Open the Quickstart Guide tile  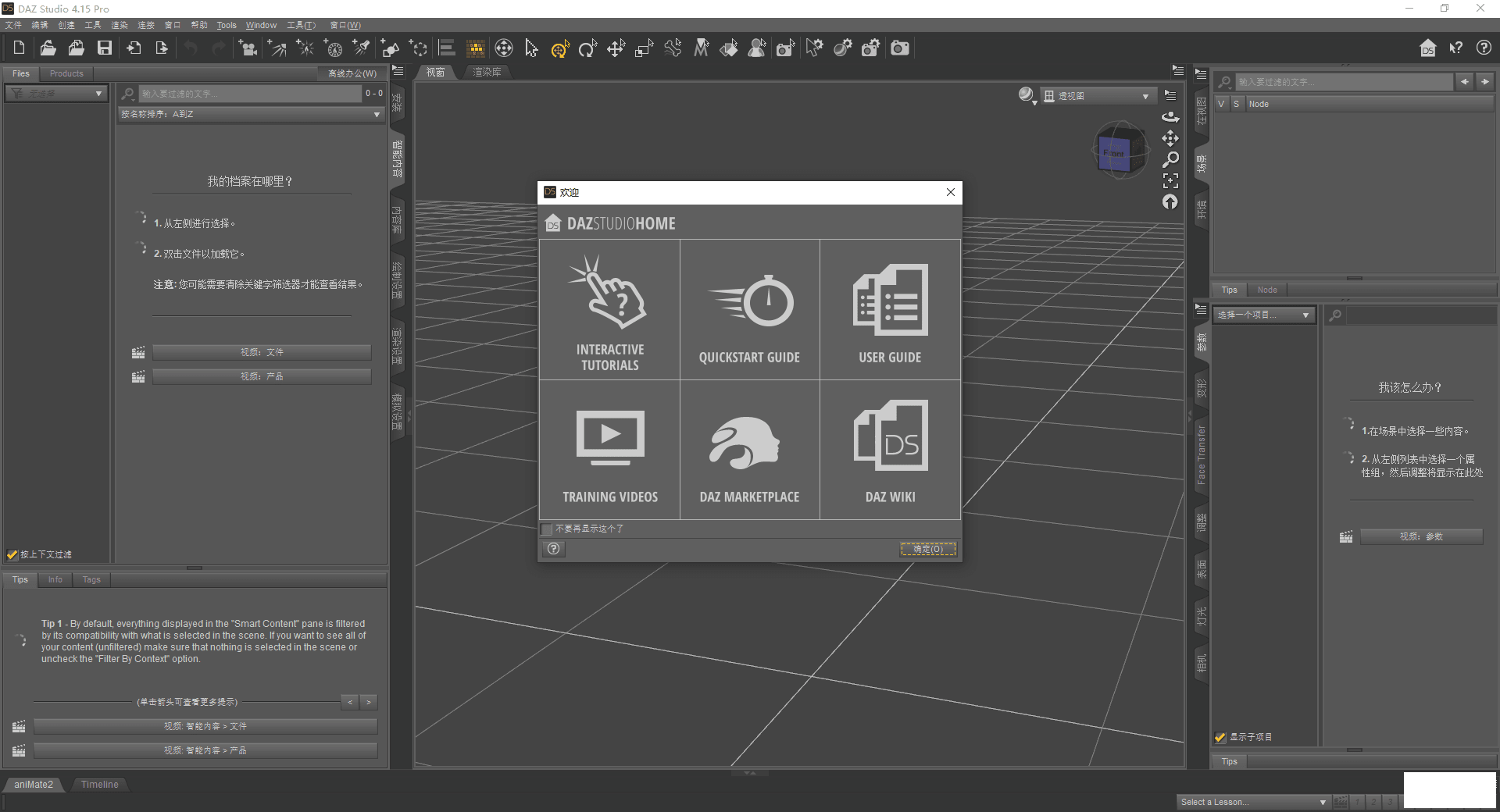749,310
